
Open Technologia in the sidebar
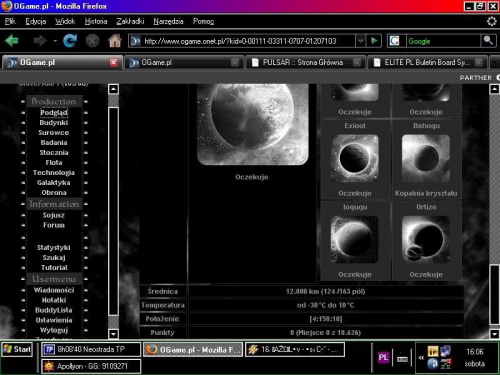click(x=54, y=173)
